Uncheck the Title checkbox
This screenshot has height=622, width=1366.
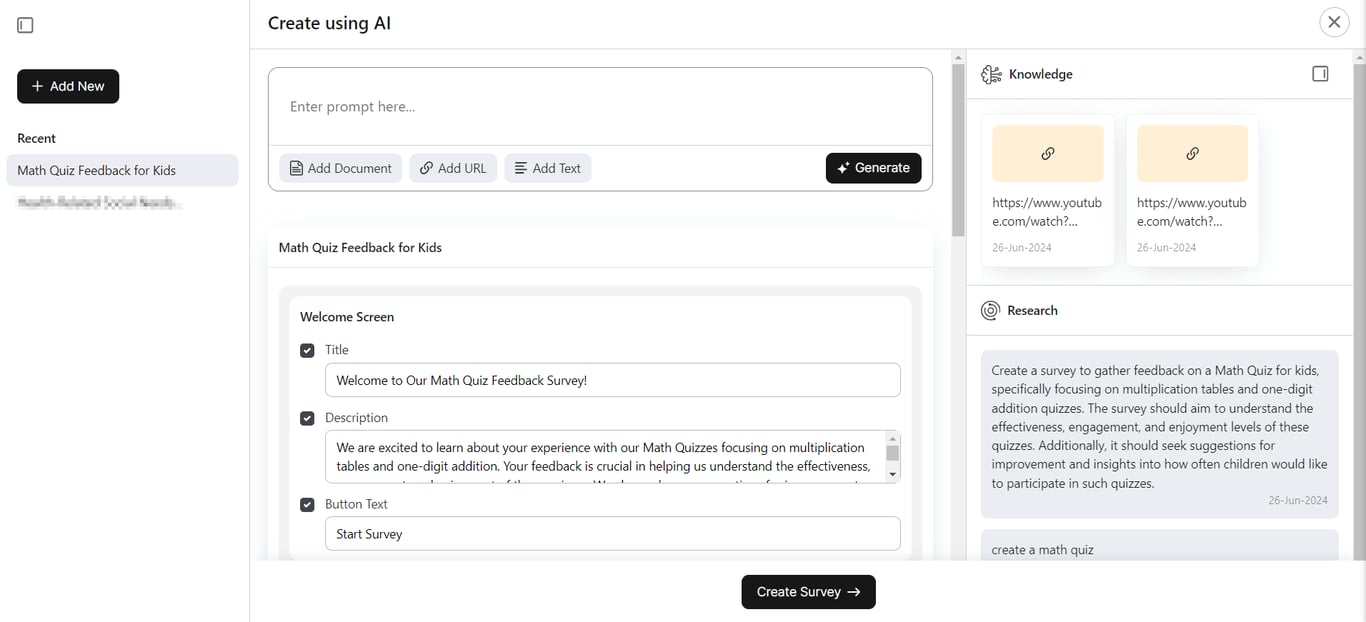[x=307, y=350]
